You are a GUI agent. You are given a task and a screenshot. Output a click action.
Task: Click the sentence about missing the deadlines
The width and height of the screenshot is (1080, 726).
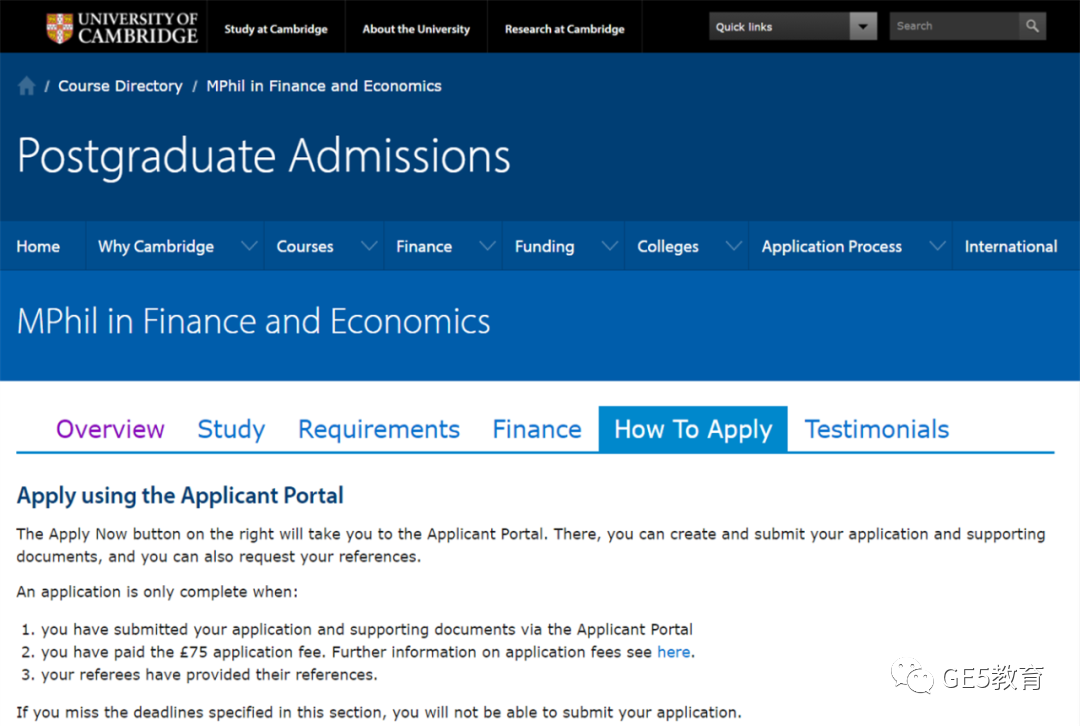click(379, 712)
